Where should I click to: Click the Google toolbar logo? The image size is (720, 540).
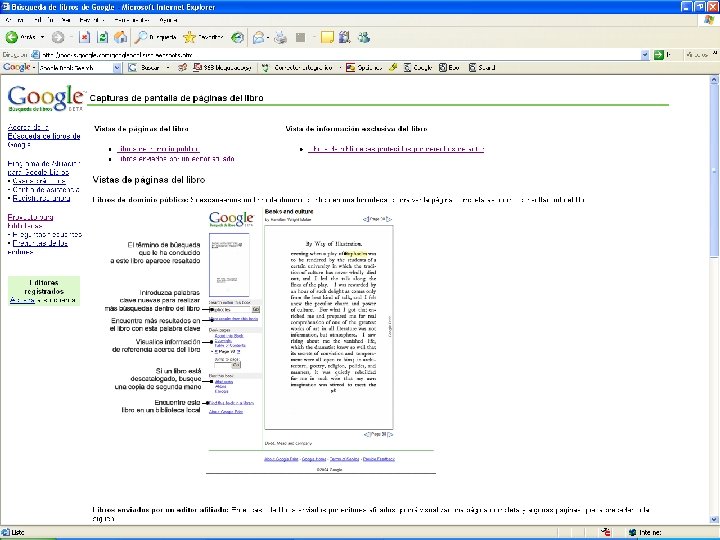17,68
